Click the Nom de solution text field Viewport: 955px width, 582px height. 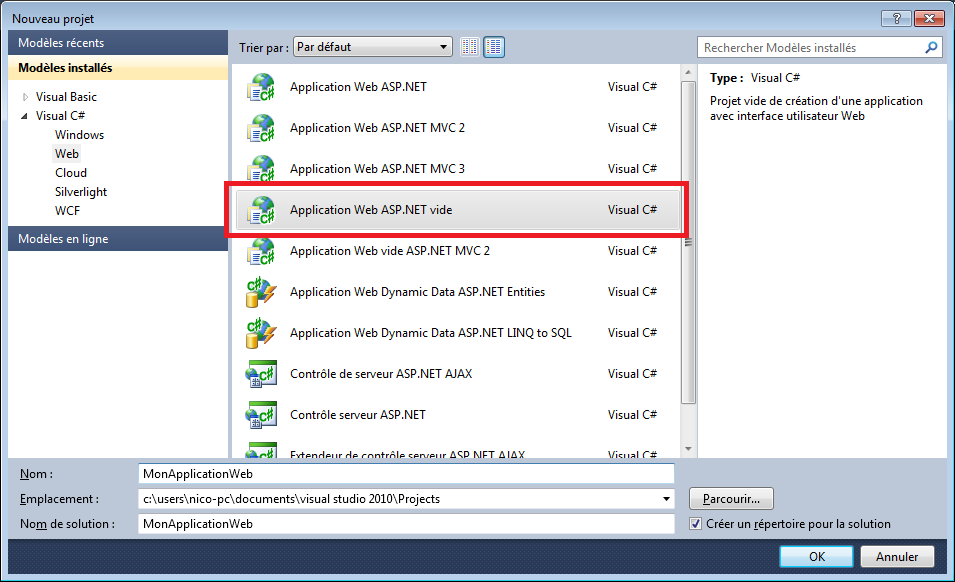(406, 524)
